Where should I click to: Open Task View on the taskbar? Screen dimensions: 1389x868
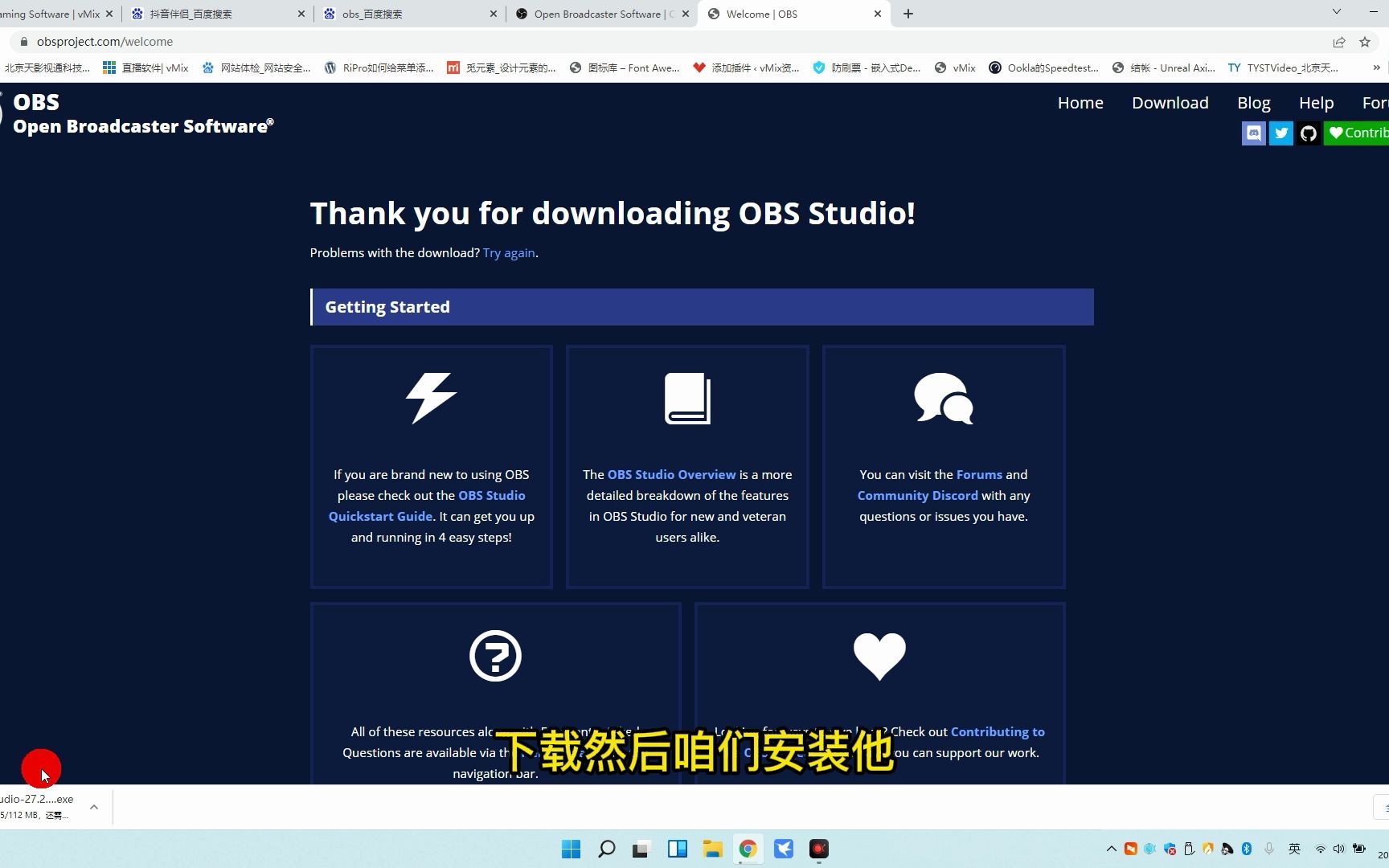click(x=641, y=849)
